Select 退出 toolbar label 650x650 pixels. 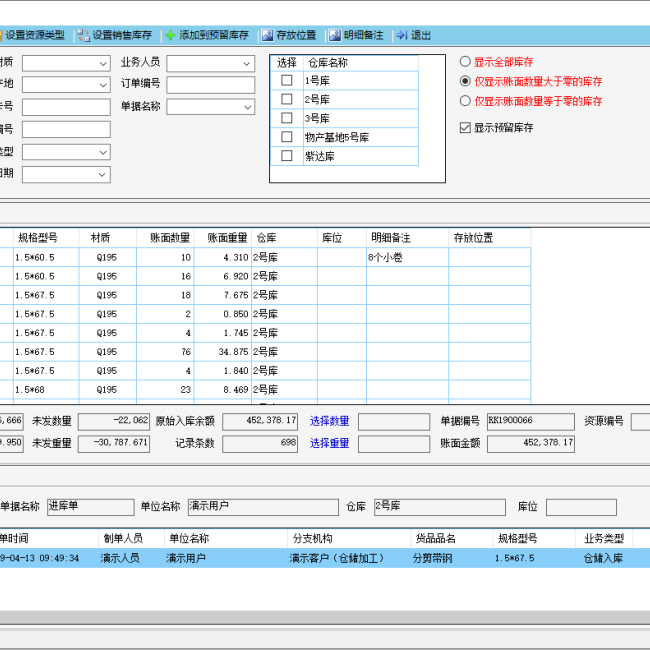421,35
